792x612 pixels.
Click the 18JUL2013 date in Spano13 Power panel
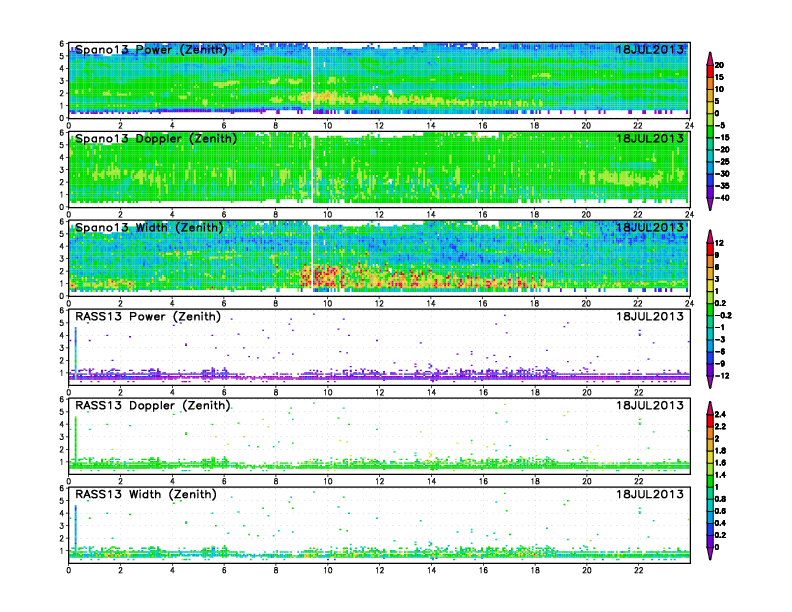[650, 49]
